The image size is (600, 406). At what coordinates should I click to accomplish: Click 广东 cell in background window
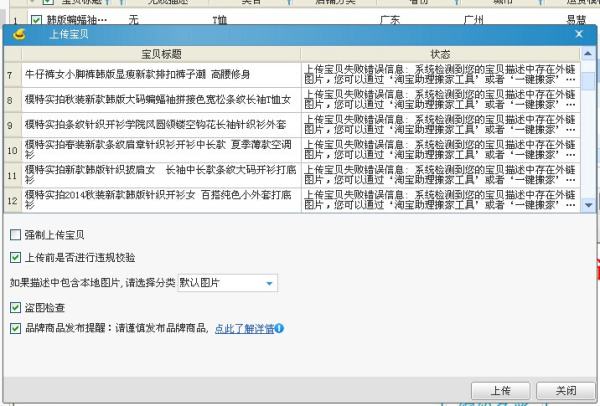pyautogui.click(x=390, y=20)
